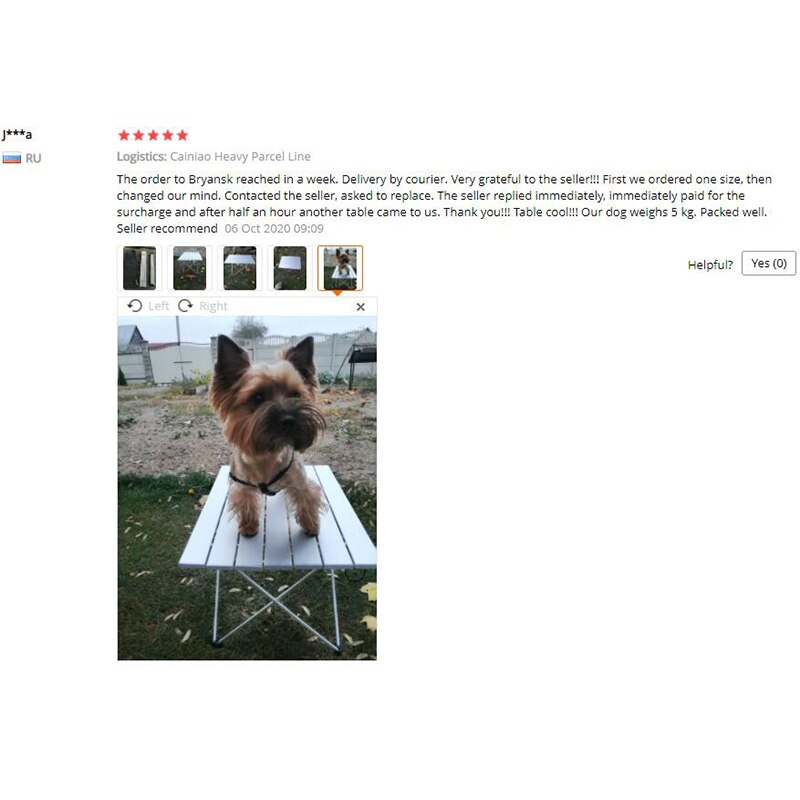800x800 pixels.
Task: View the third table photo thumbnail
Action: [x=240, y=268]
